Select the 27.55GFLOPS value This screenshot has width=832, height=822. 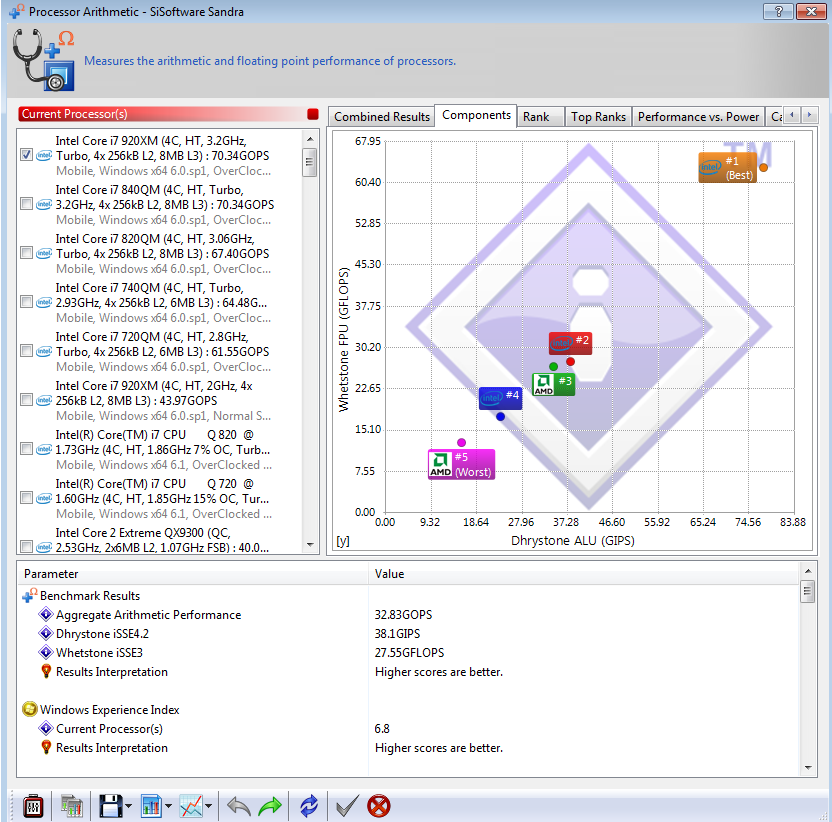(x=409, y=652)
